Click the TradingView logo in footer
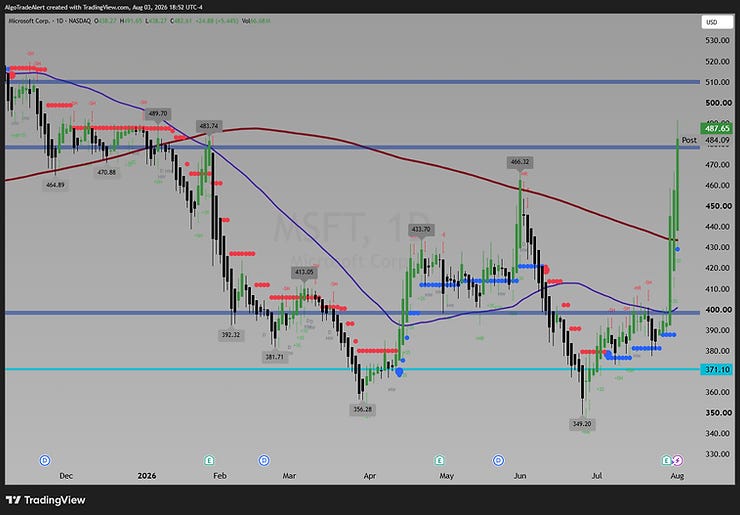 [46, 500]
